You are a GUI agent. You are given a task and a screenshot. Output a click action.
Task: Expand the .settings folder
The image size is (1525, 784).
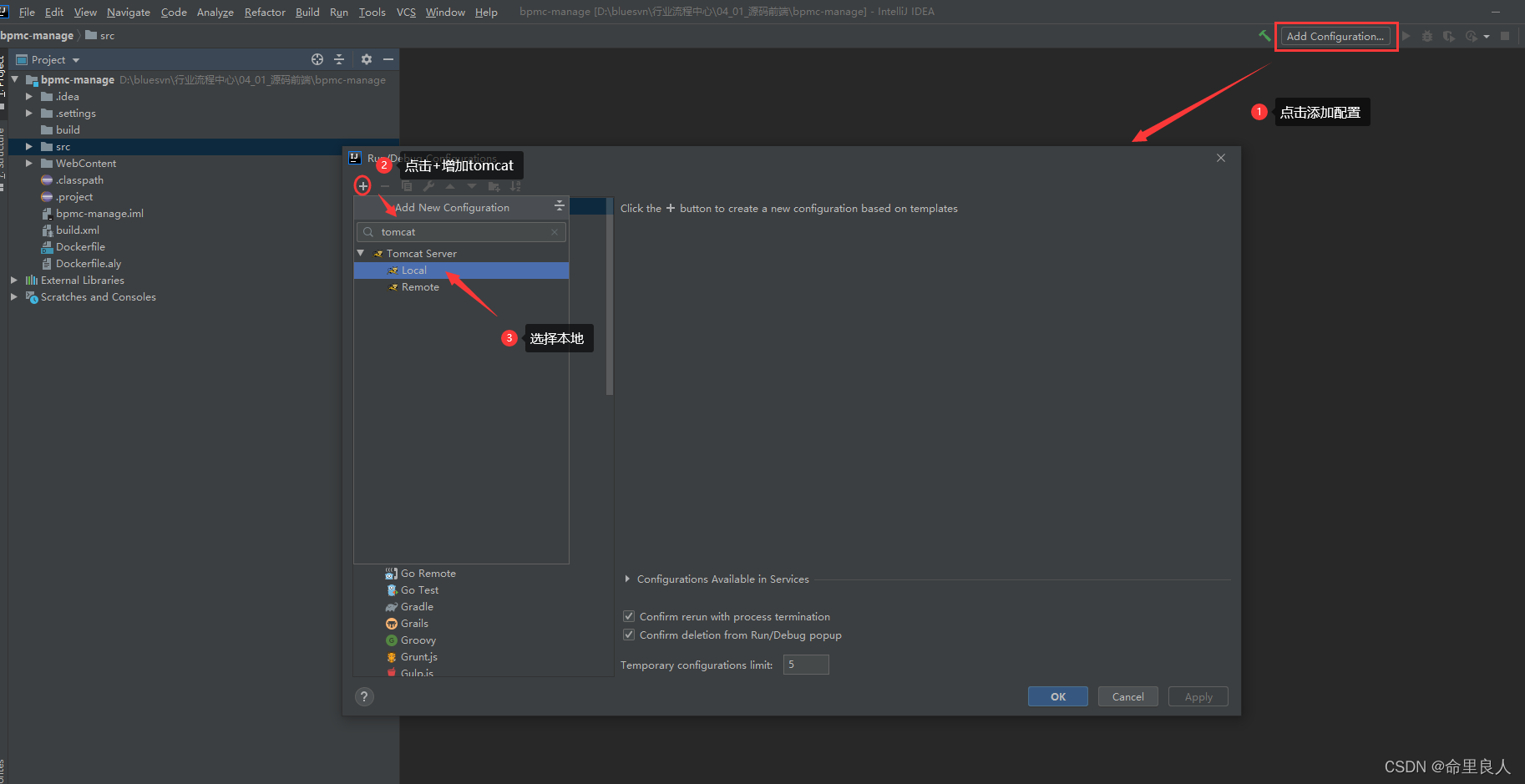point(29,113)
